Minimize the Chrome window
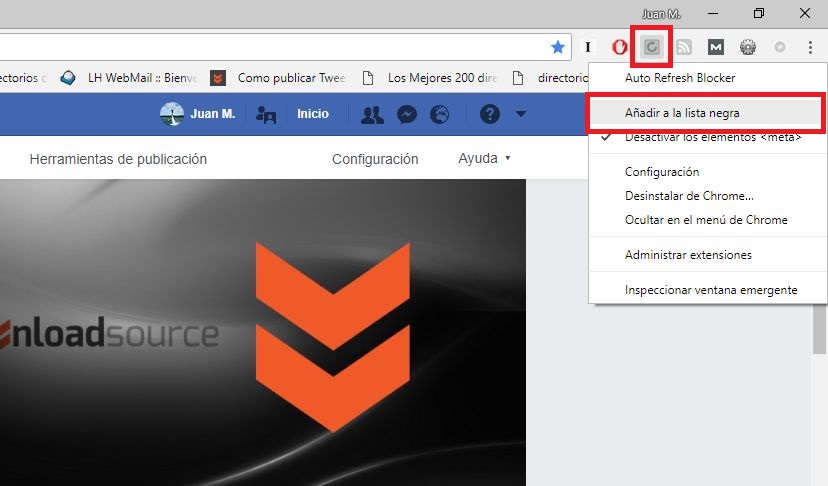 713,14
